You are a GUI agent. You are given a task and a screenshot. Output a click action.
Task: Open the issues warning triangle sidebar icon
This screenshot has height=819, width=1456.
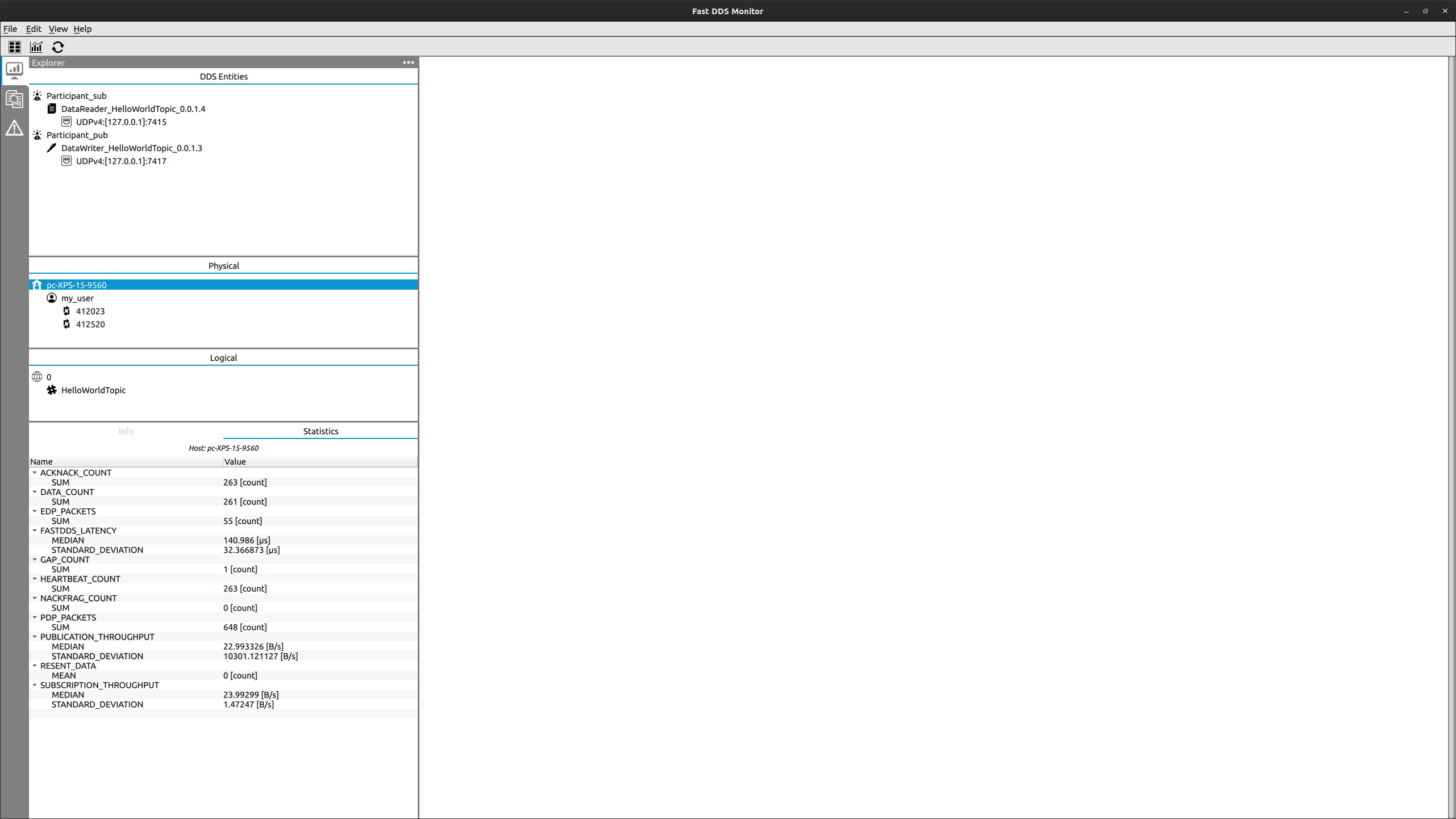point(14,128)
